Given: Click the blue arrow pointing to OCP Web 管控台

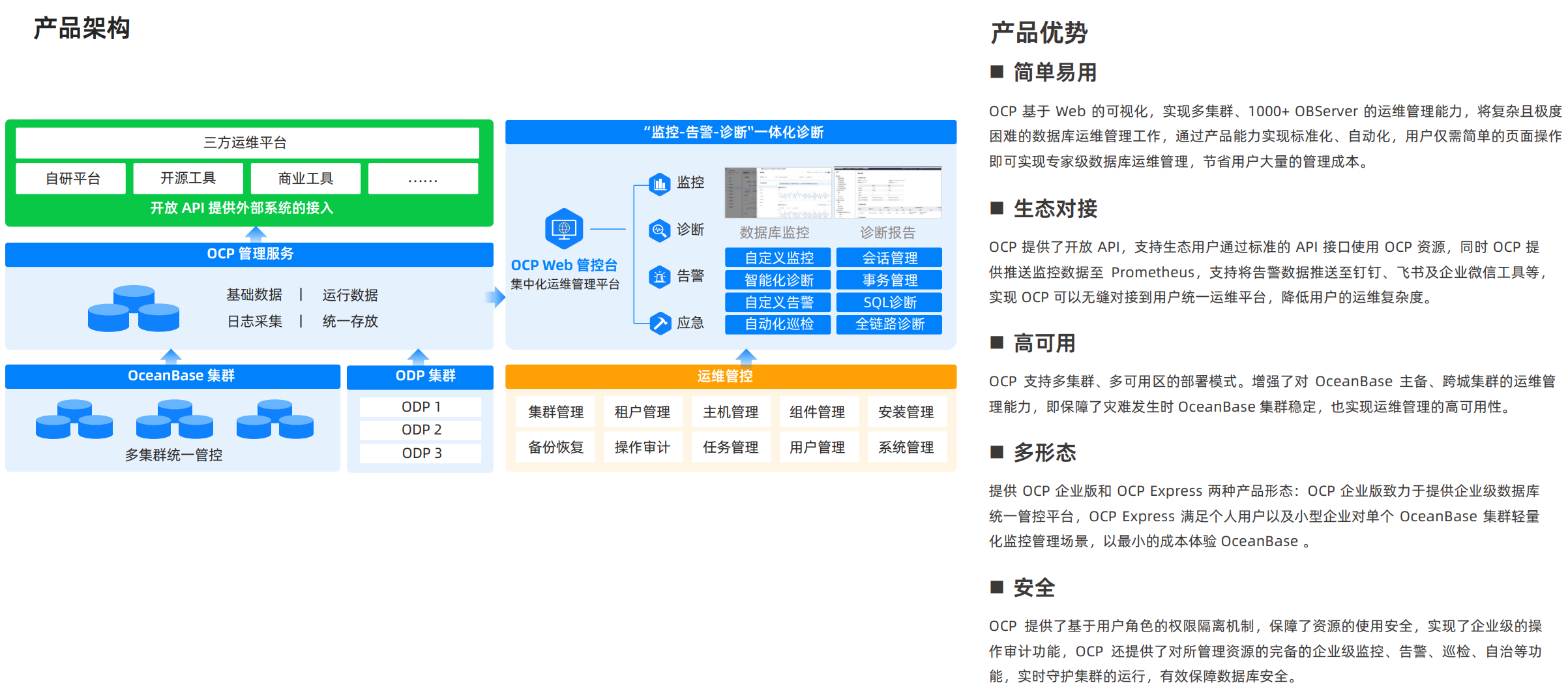Looking at the screenshot, I should click(x=496, y=297).
